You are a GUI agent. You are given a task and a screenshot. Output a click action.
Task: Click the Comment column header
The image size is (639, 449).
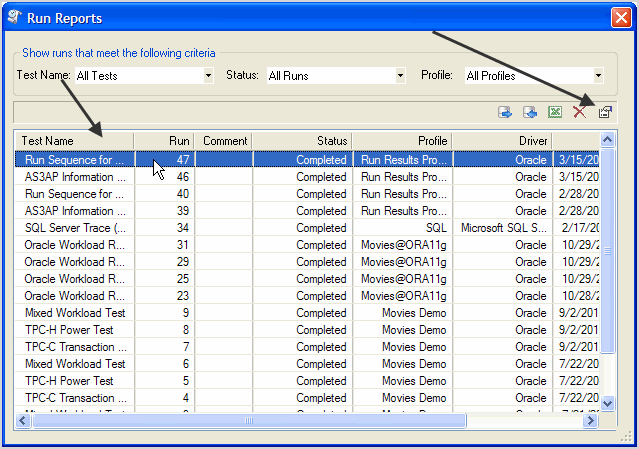223,141
